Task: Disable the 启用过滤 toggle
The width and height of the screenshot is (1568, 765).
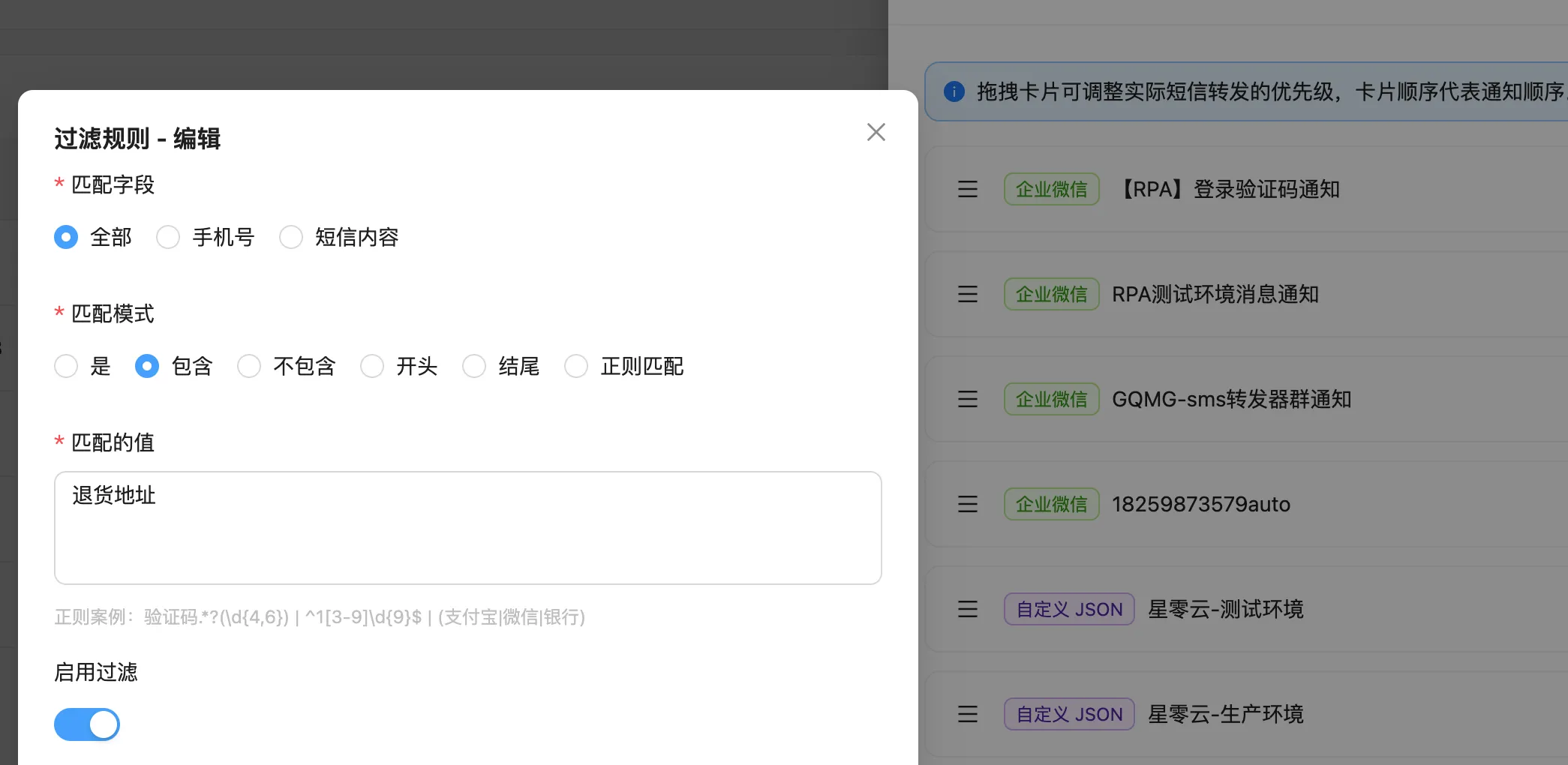Action: [x=86, y=724]
